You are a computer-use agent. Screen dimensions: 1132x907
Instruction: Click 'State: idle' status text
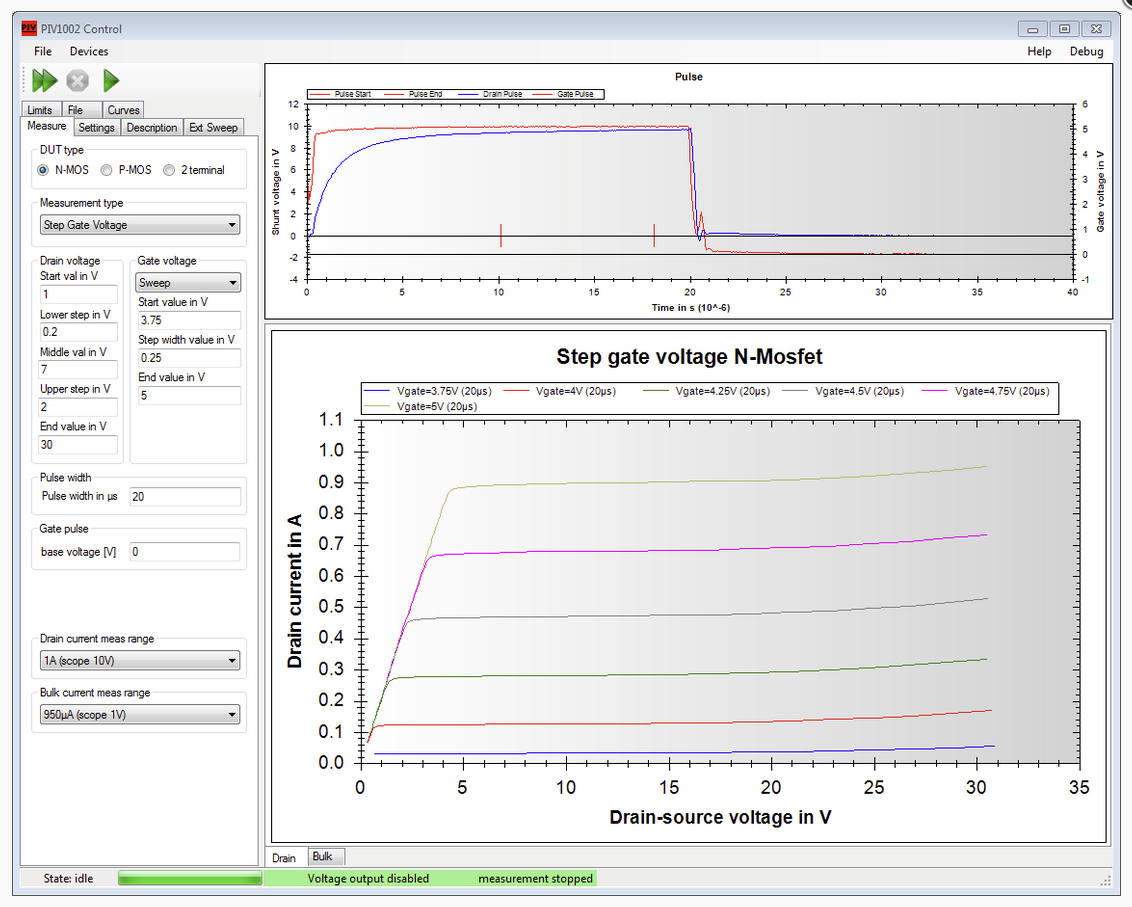(x=69, y=879)
